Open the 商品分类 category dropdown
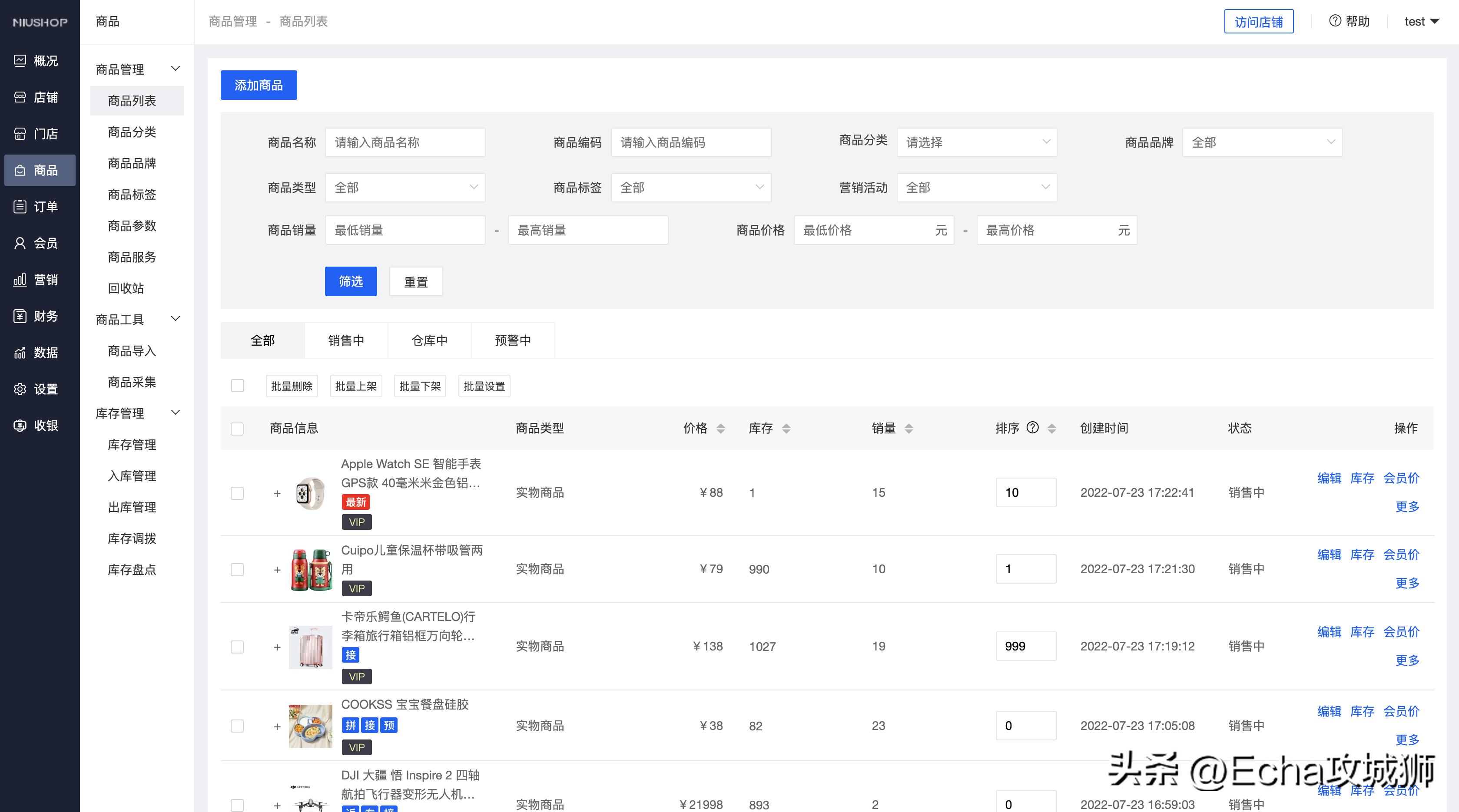This screenshot has height=812, width=1459. pyautogui.click(x=976, y=142)
